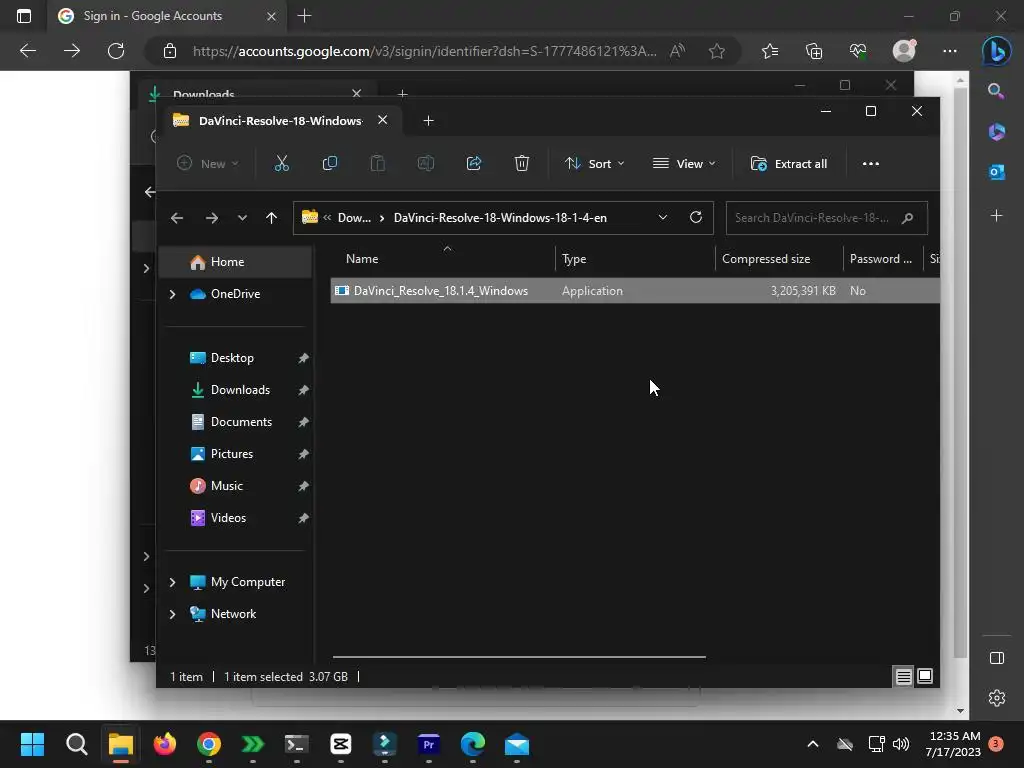Add page to favorites star icon
The height and width of the screenshot is (768, 1024).
[716, 51]
